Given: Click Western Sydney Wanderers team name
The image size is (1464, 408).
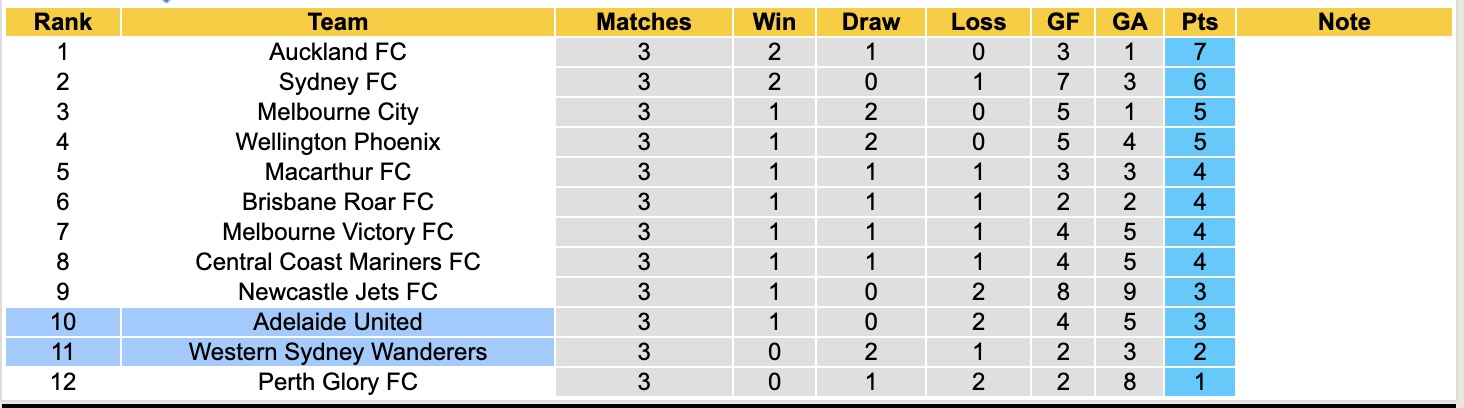Looking at the screenshot, I should [x=338, y=352].
